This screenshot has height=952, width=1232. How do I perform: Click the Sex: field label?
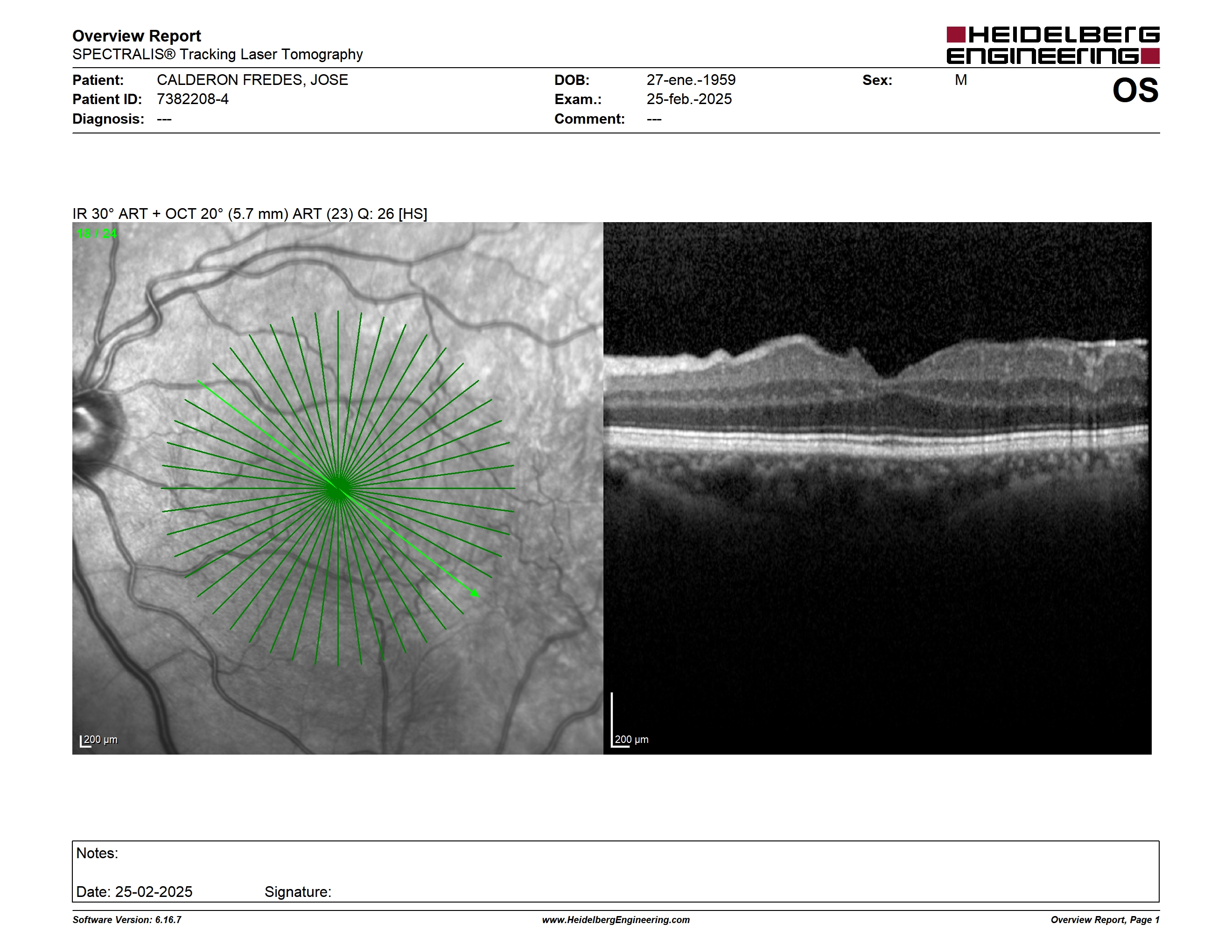(x=877, y=80)
